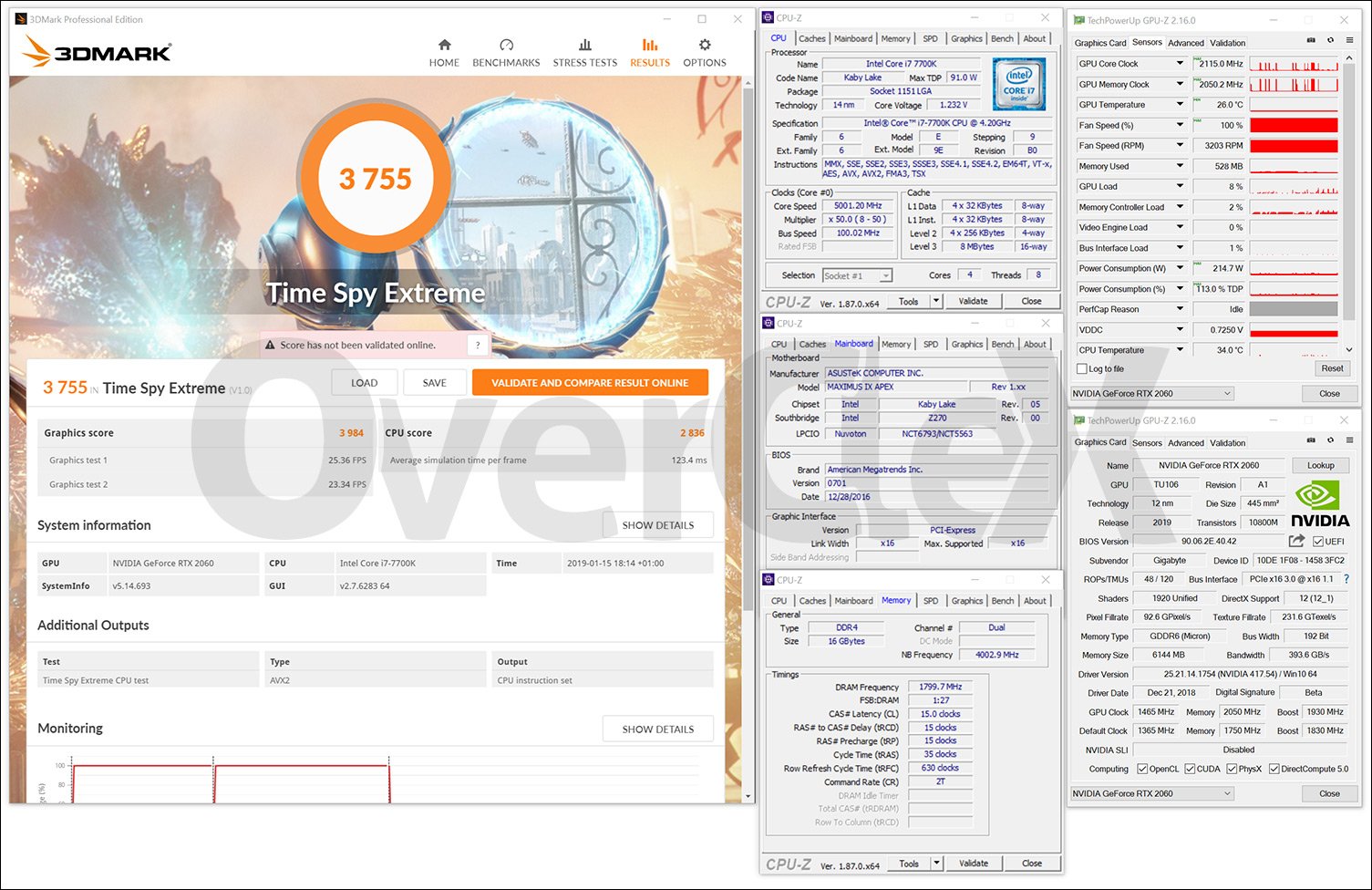The image size is (1372, 890).
Task: Open Stress Tests chart icon in 3DMark
Action: pos(585,45)
